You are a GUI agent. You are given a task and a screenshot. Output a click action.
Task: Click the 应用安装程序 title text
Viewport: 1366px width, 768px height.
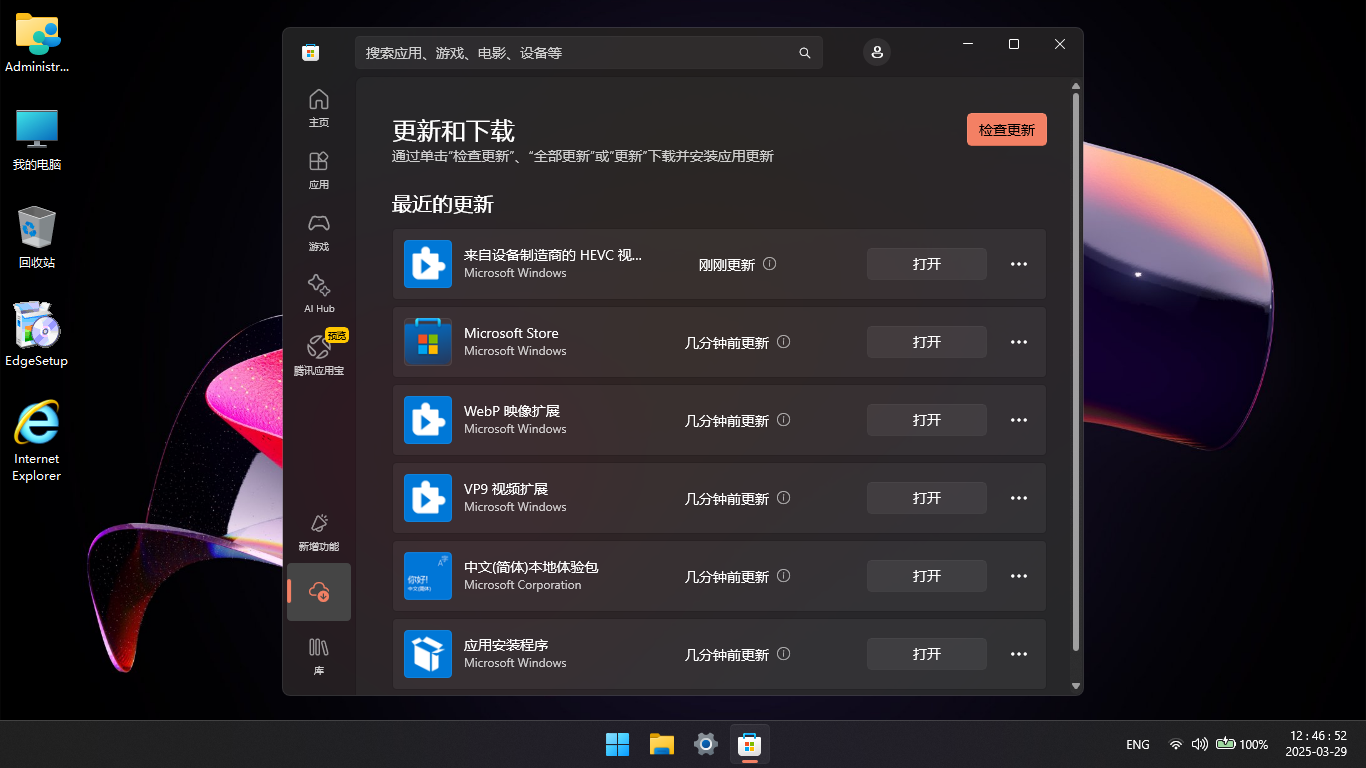[x=506, y=645]
